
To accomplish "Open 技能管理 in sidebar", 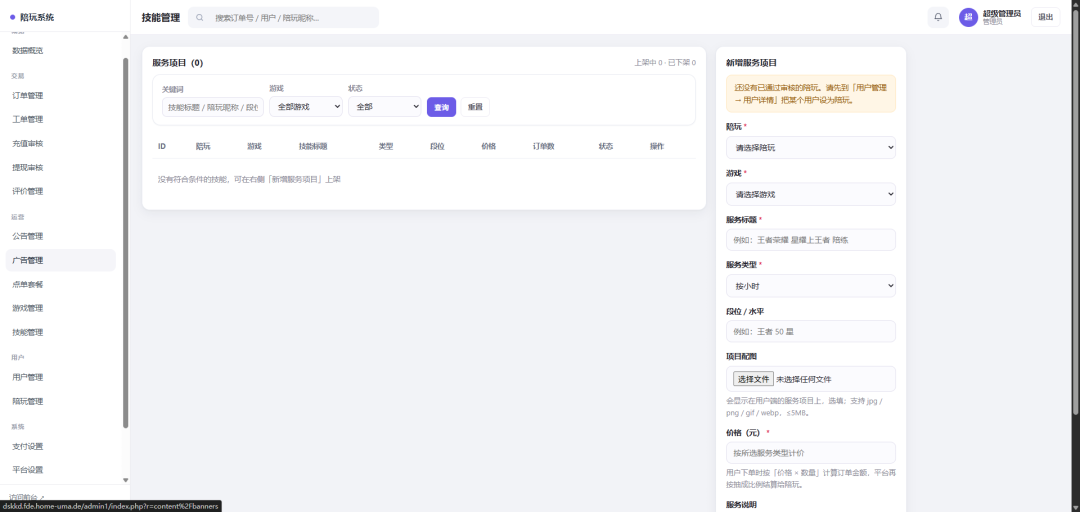I will (x=61, y=332).
